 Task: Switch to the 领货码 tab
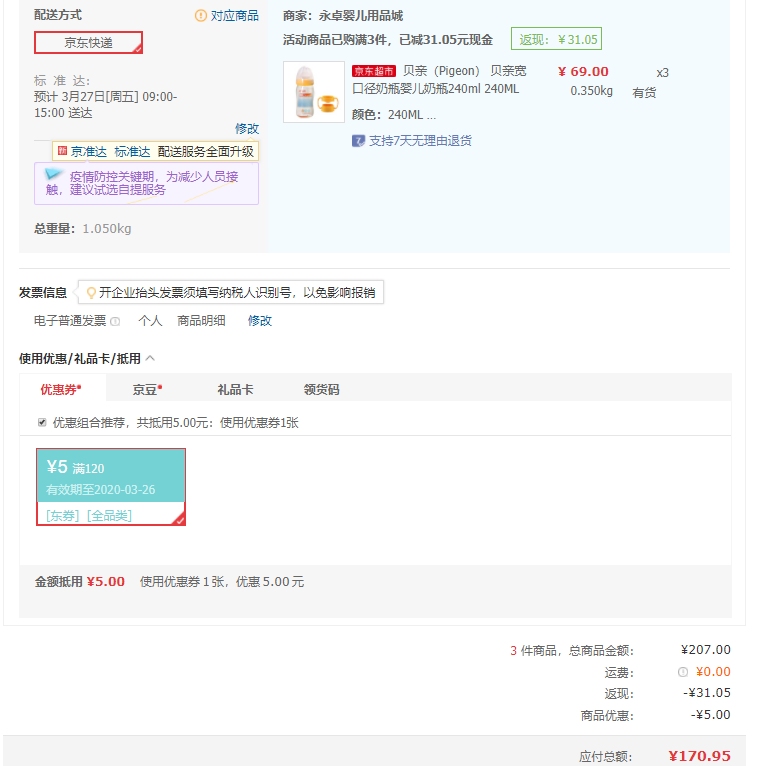point(322,390)
